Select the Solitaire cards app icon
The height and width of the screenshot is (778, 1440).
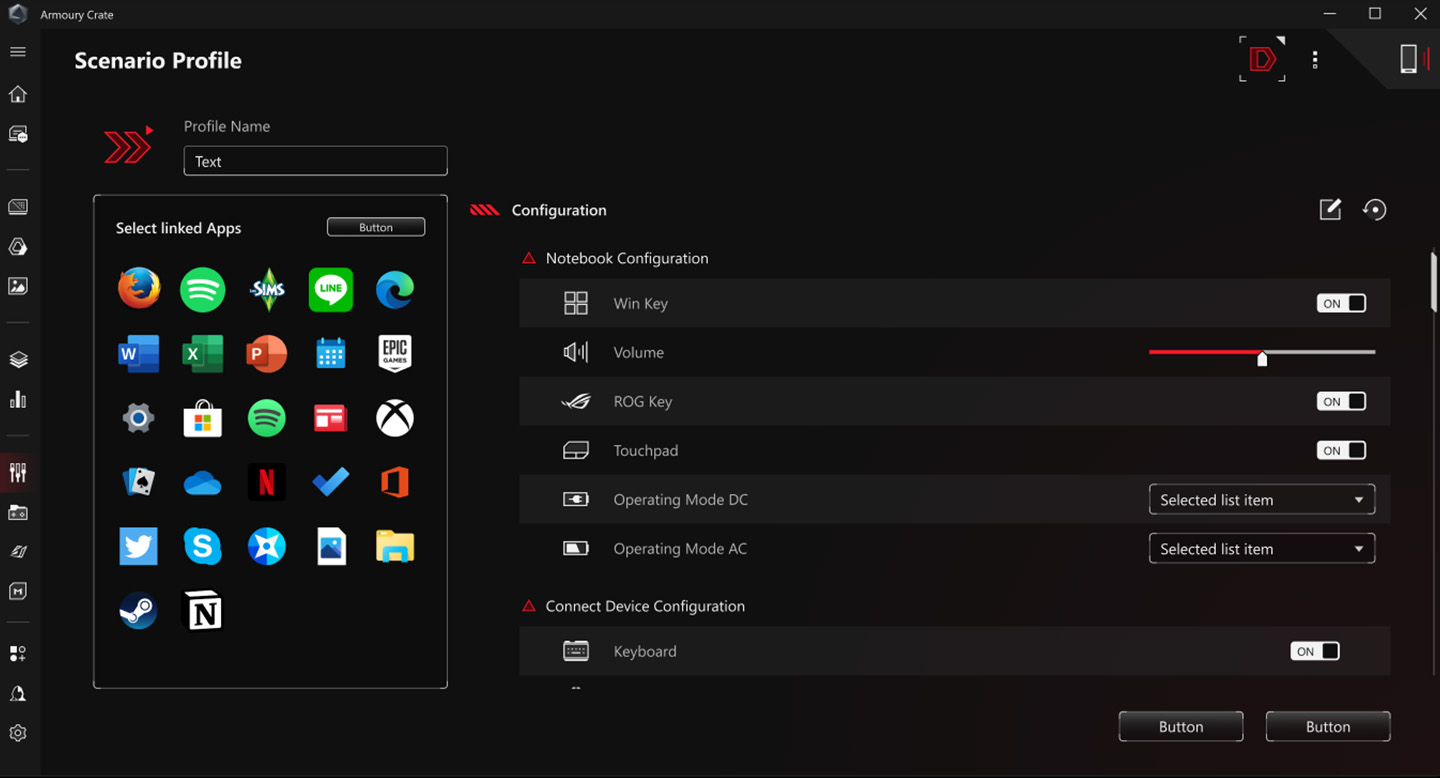pyautogui.click(x=138, y=482)
